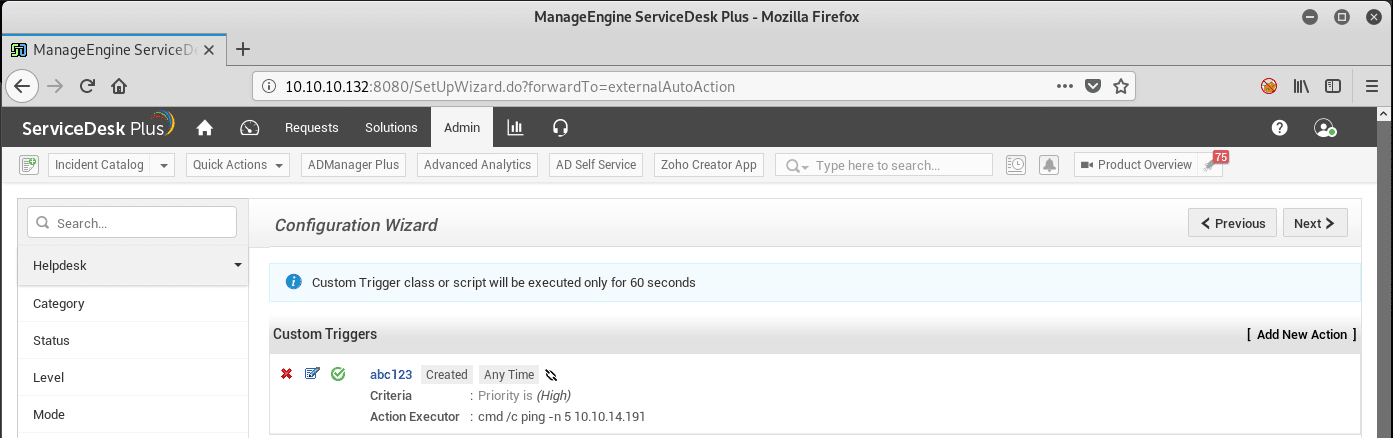Click the new request icon
The height and width of the screenshot is (438, 1393).
[x=28, y=165]
